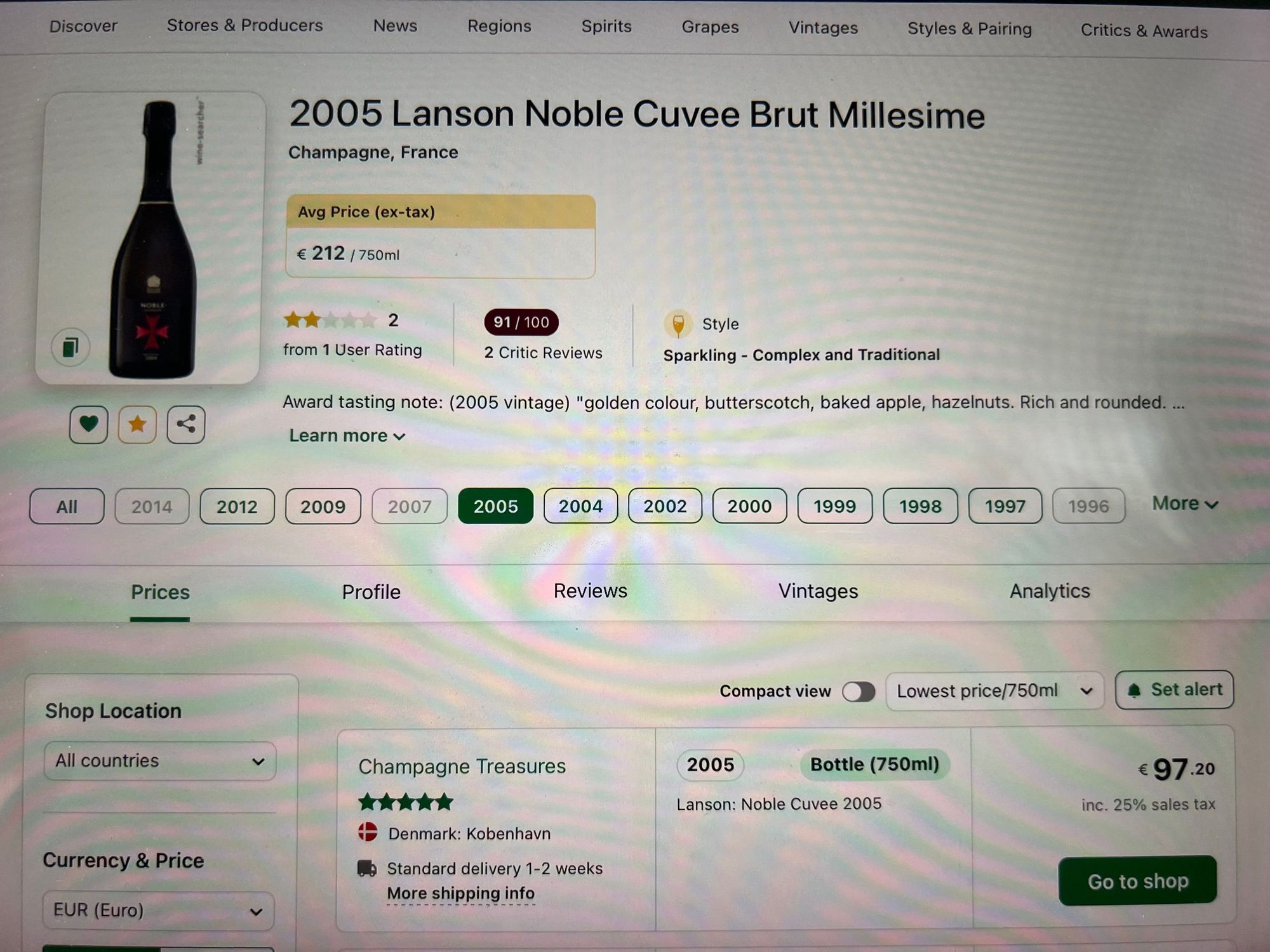This screenshot has height=952, width=1270.
Task: Click the Lanson bottle thumbnail image
Action: (x=150, y=238)
